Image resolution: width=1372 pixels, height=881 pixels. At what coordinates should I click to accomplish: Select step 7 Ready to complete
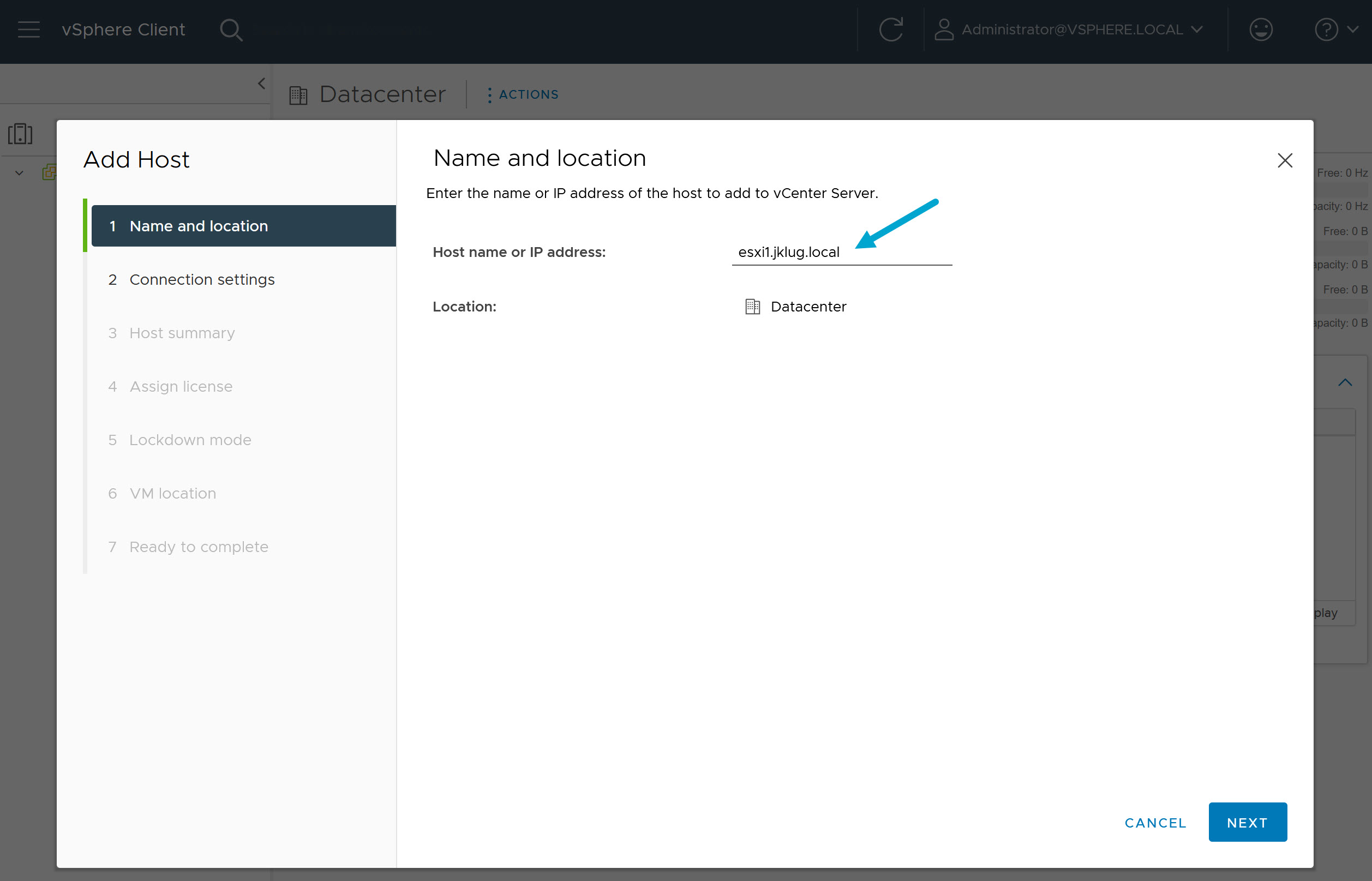(x=199, y=547)
